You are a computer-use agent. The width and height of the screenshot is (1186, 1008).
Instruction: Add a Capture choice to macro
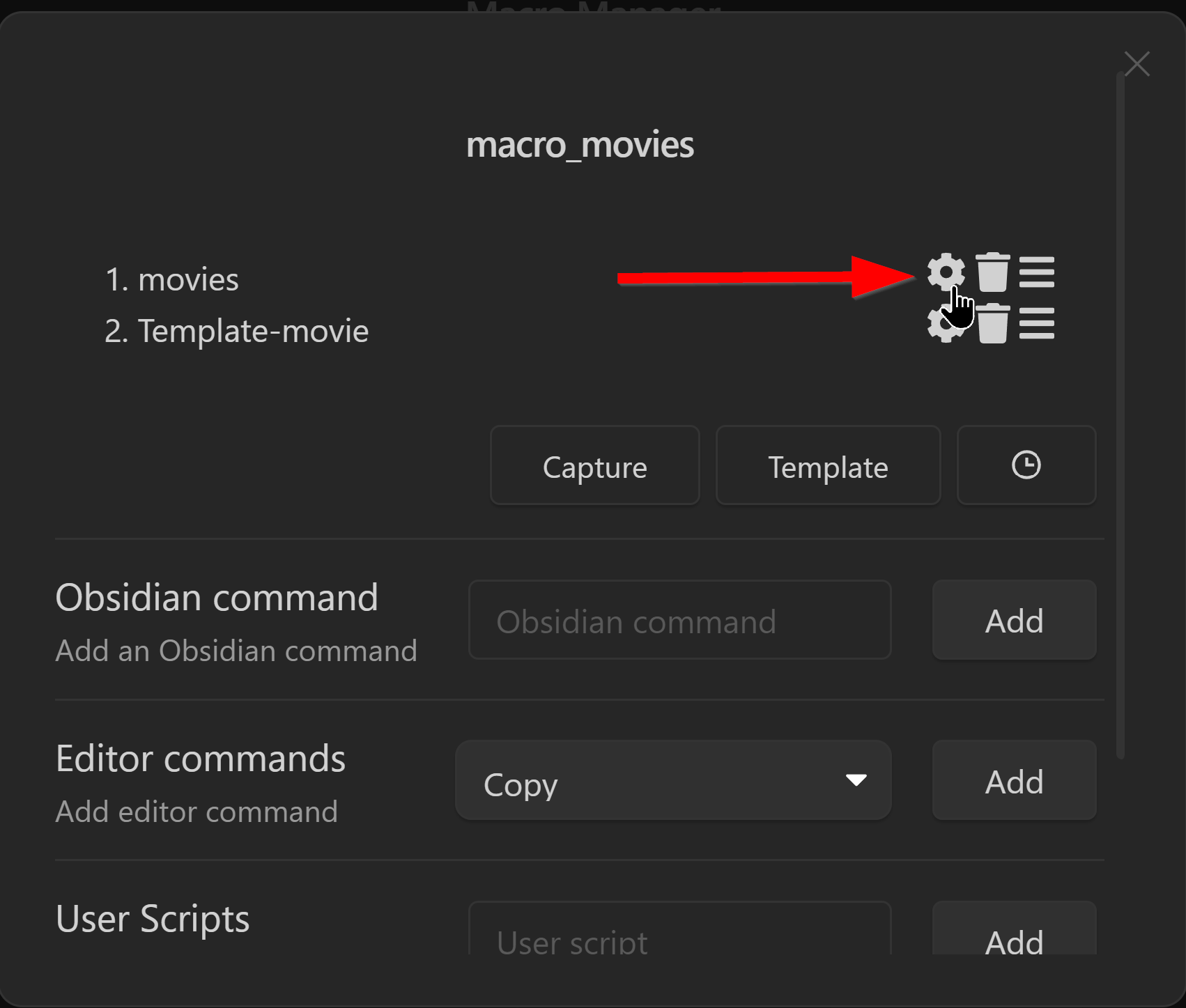[595, 465]
